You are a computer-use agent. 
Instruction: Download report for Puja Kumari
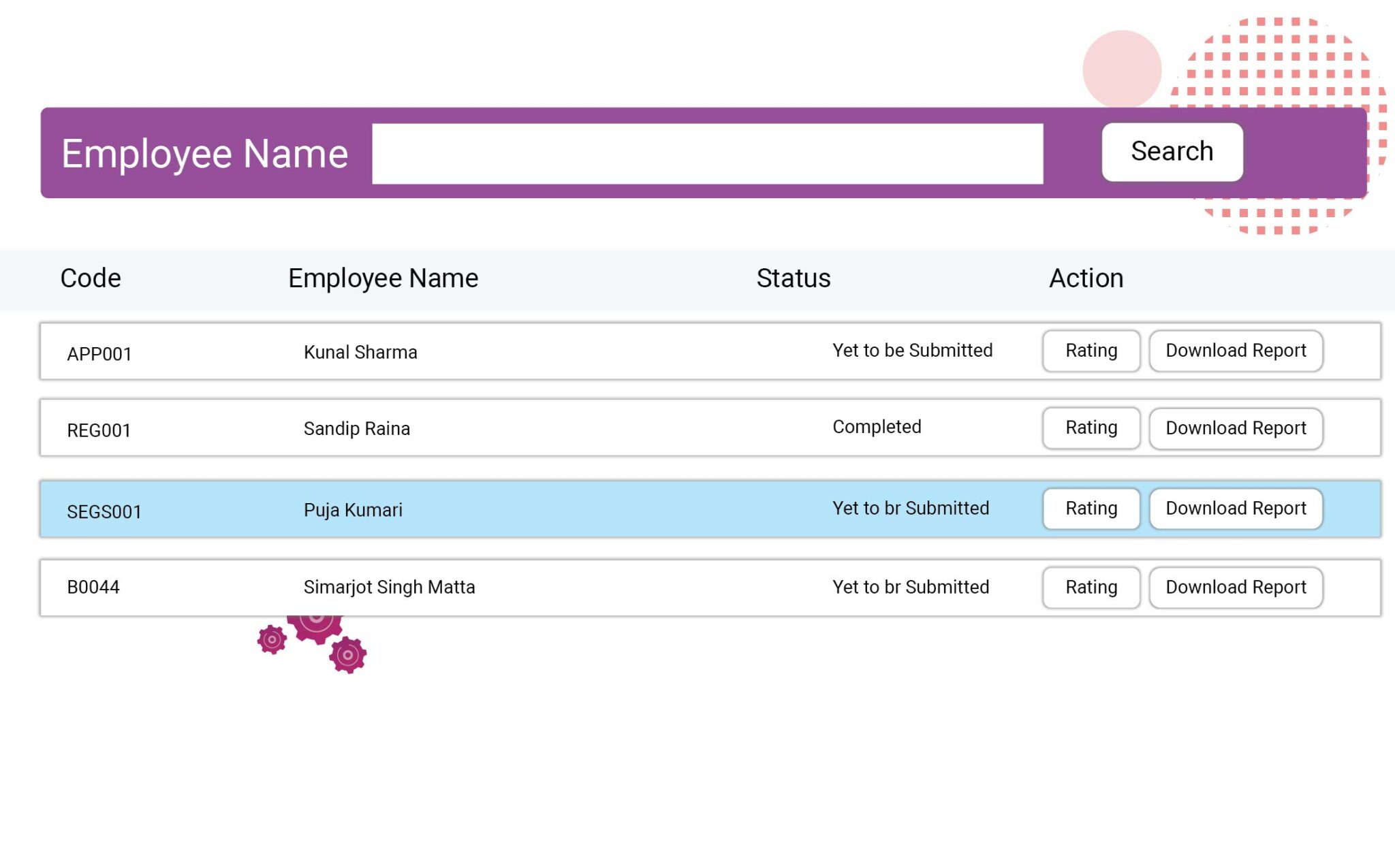tap(1236, 509)
